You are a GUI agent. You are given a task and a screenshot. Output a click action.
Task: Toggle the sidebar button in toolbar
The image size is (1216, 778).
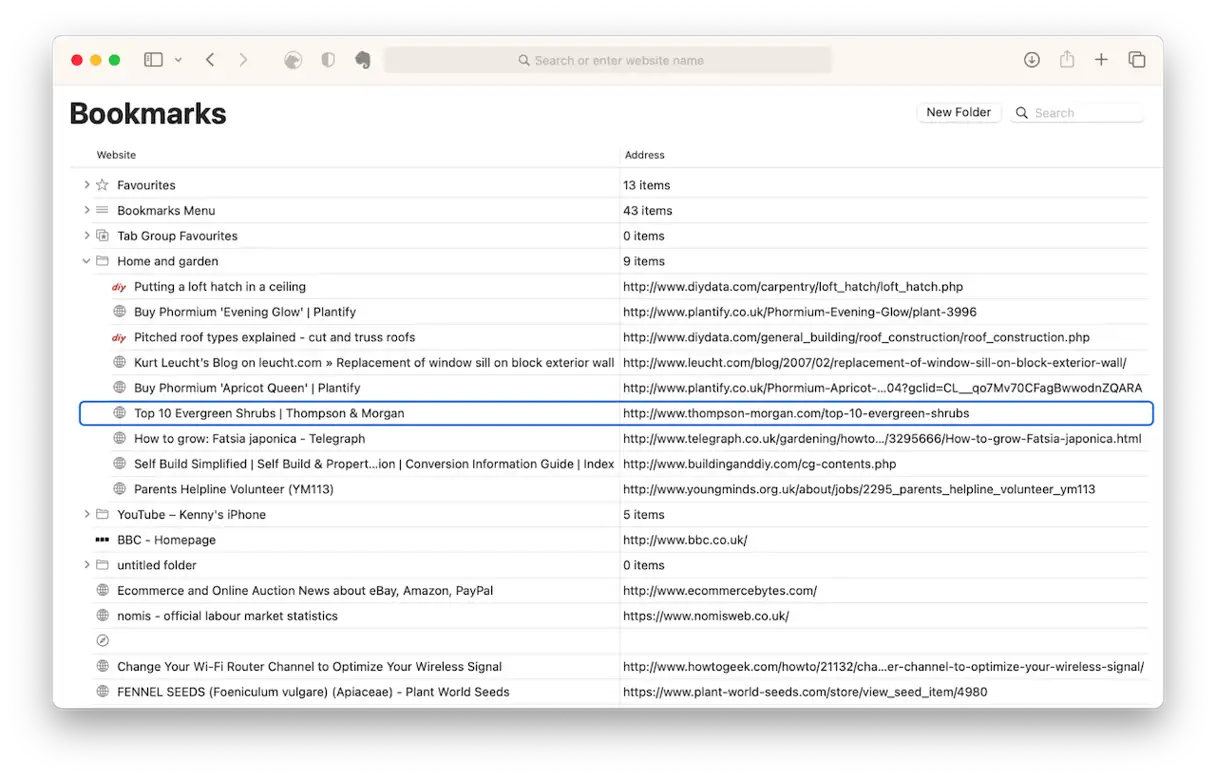(x=153, y=60)
